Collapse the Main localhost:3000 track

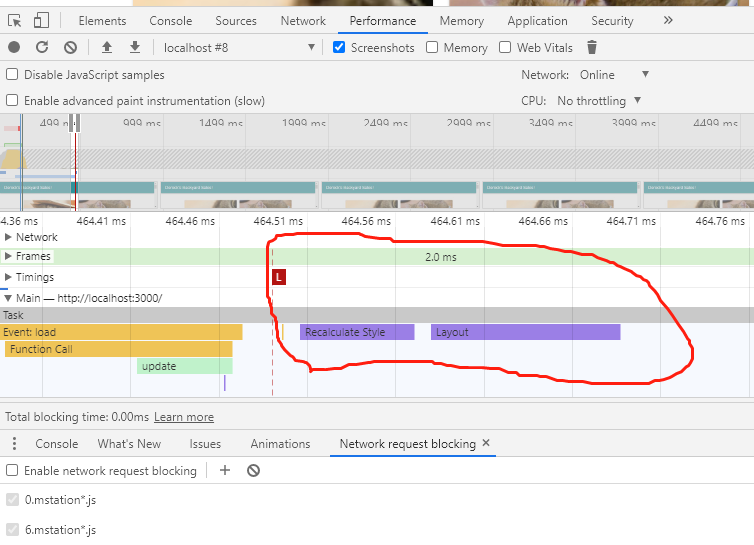point(8,298)
